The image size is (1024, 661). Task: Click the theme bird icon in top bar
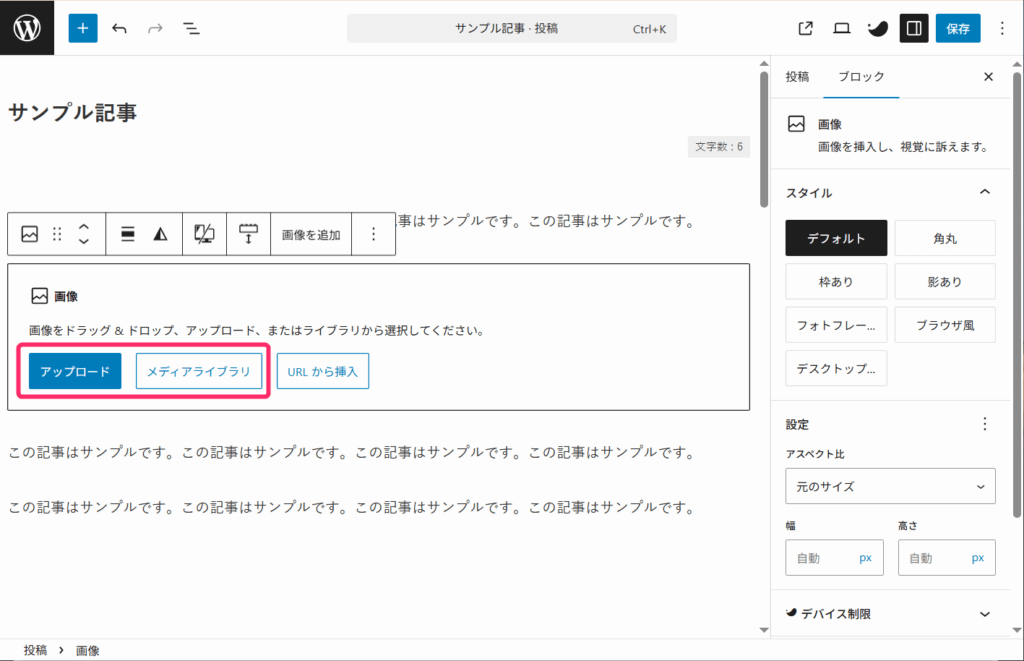878,28
